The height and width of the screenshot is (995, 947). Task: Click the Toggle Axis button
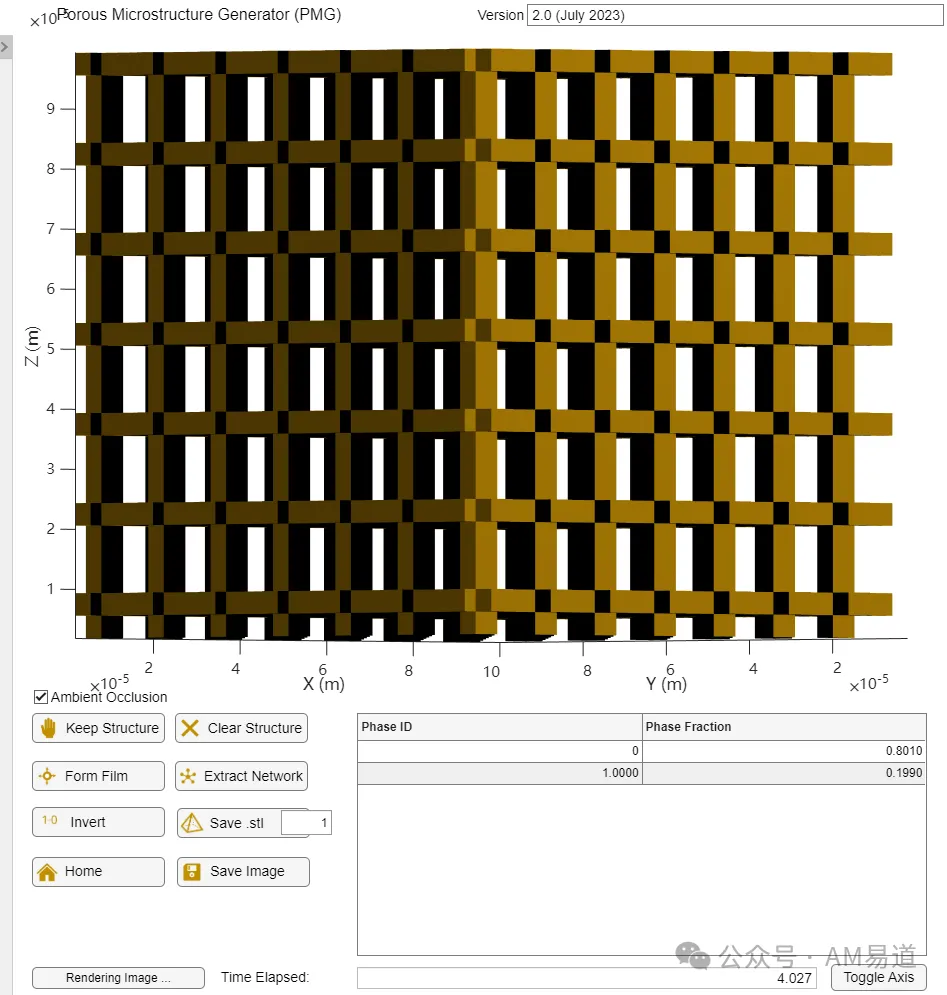pos(878,977)
